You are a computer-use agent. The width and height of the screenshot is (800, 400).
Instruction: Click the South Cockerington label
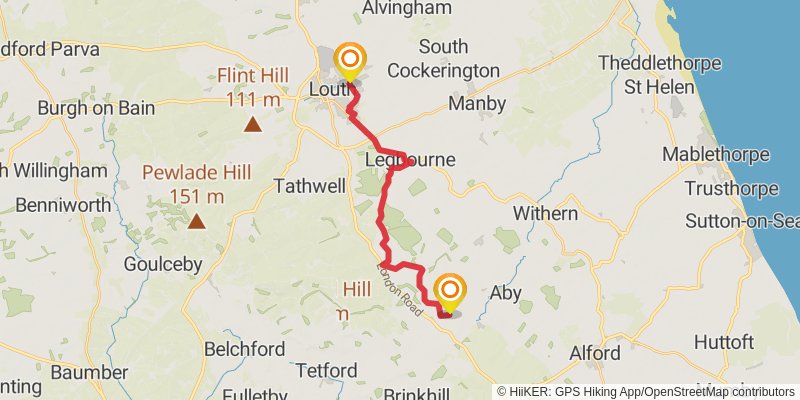point(443,59)
